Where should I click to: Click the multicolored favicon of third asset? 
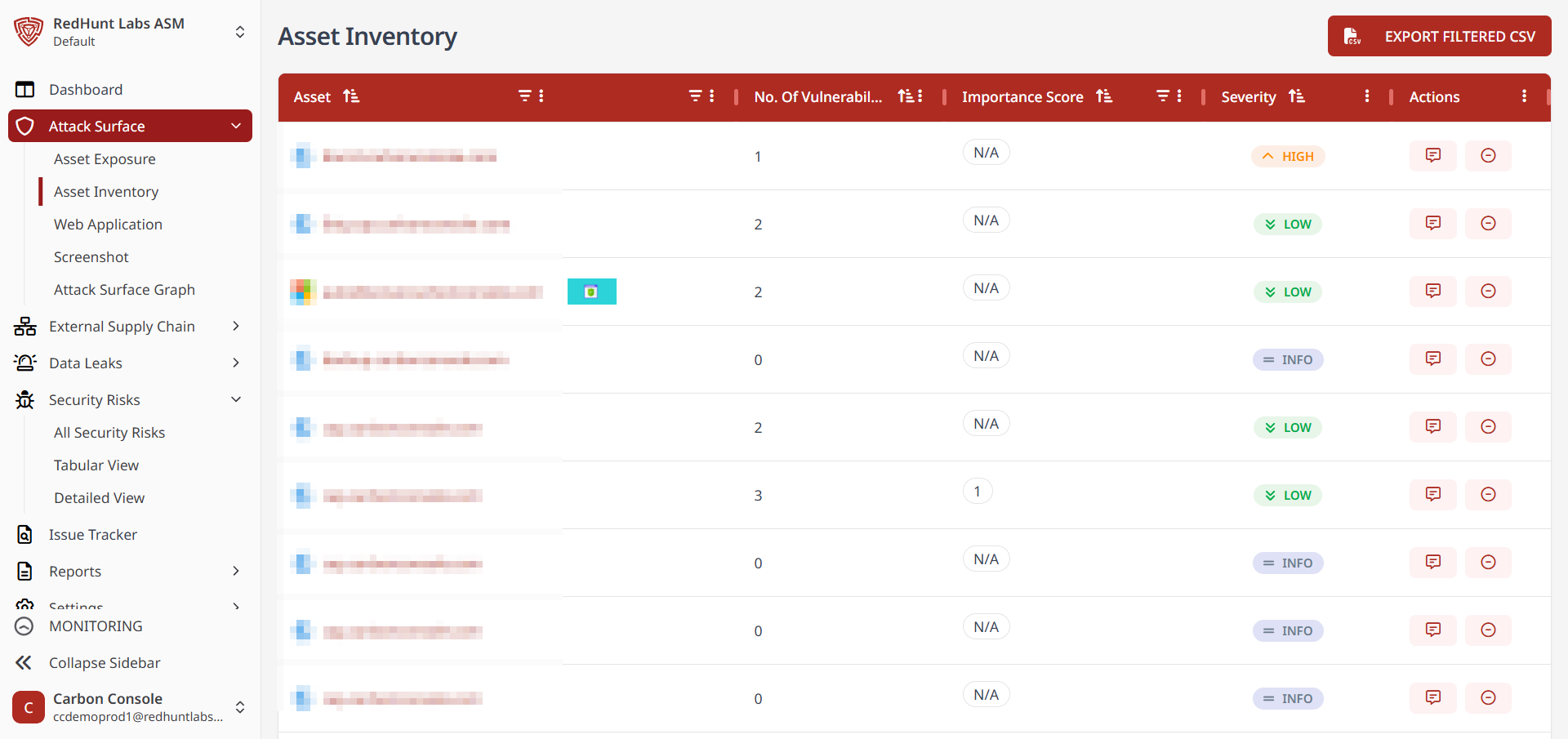coord(303,292)
